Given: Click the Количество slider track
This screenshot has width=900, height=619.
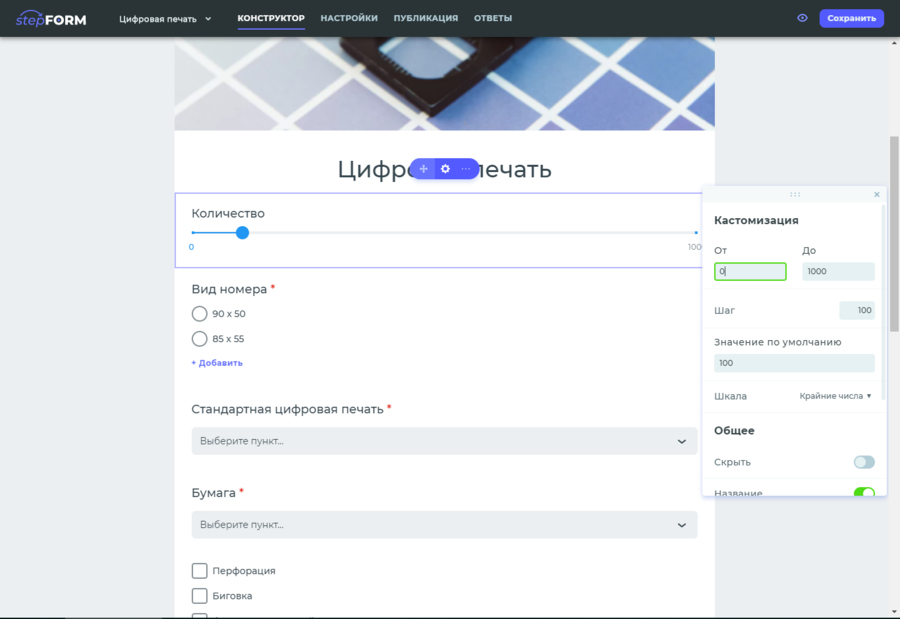Looking at the screenshot, I should tap(444, 233).
